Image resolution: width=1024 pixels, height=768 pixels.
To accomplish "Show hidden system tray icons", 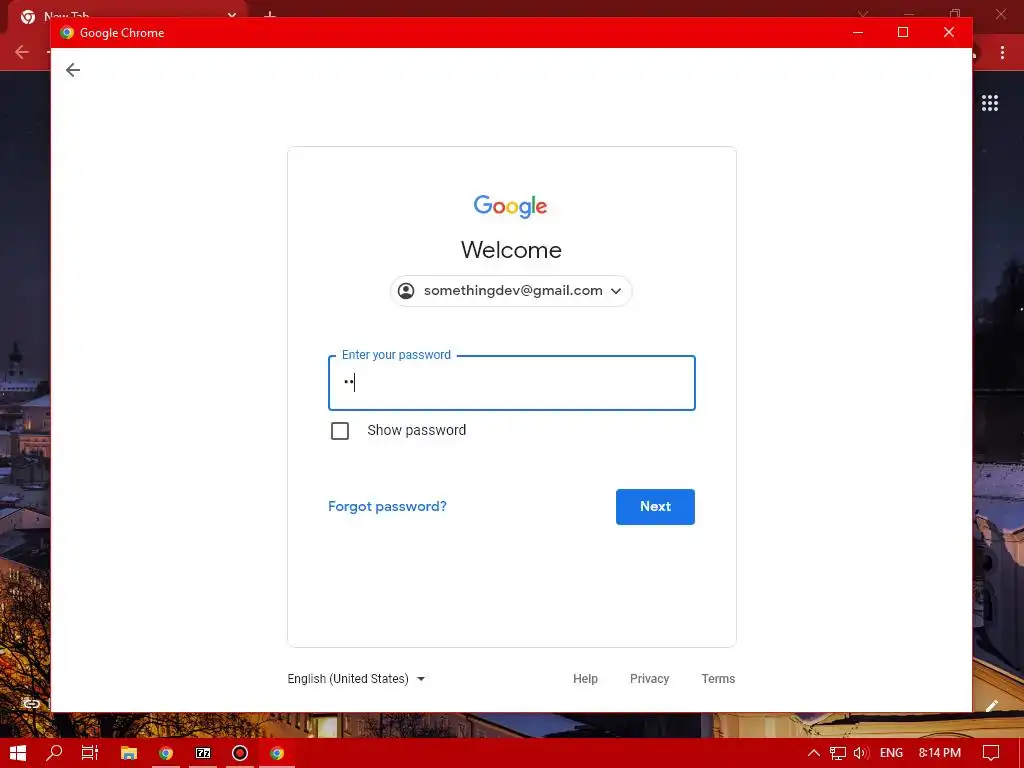I will (x=814, y=753).
